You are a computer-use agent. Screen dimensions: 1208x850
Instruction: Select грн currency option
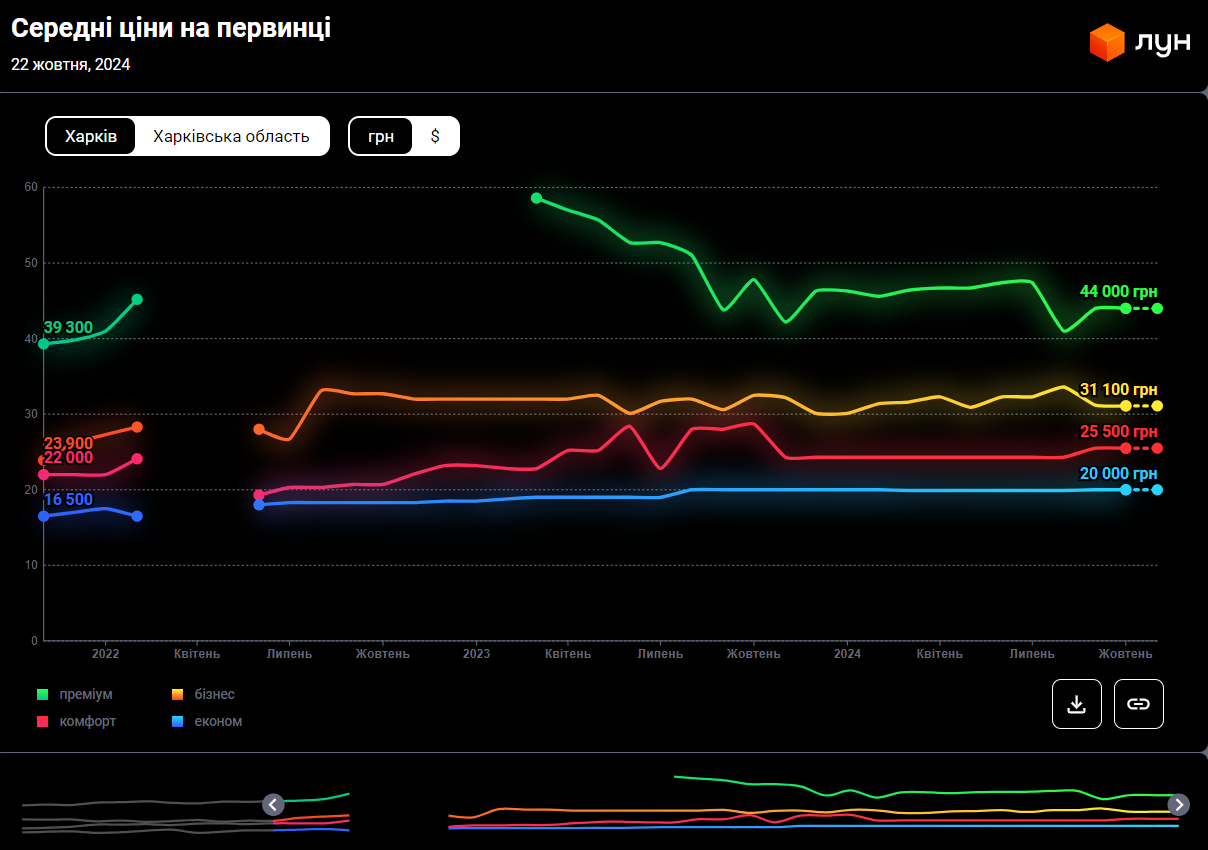[381, 136]
